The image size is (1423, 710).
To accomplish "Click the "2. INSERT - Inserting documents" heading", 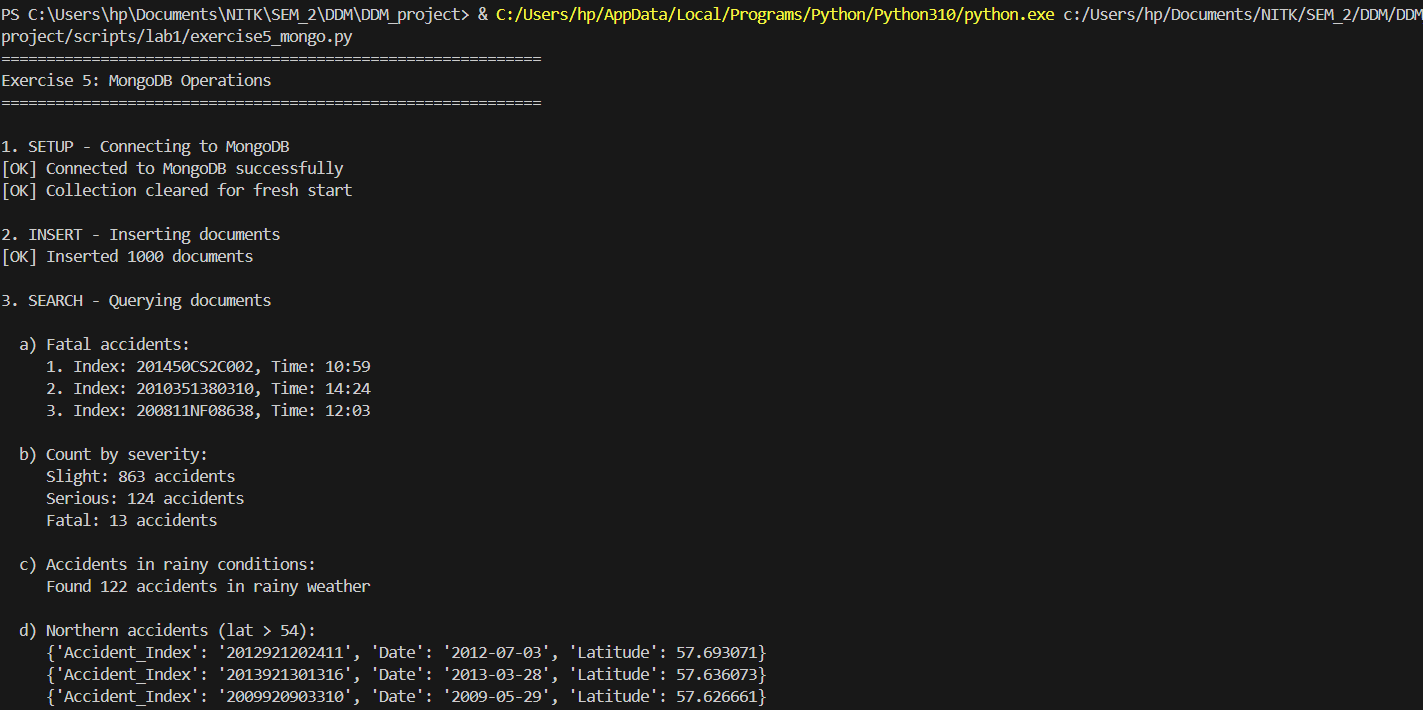I will click(x=140, y=235).
